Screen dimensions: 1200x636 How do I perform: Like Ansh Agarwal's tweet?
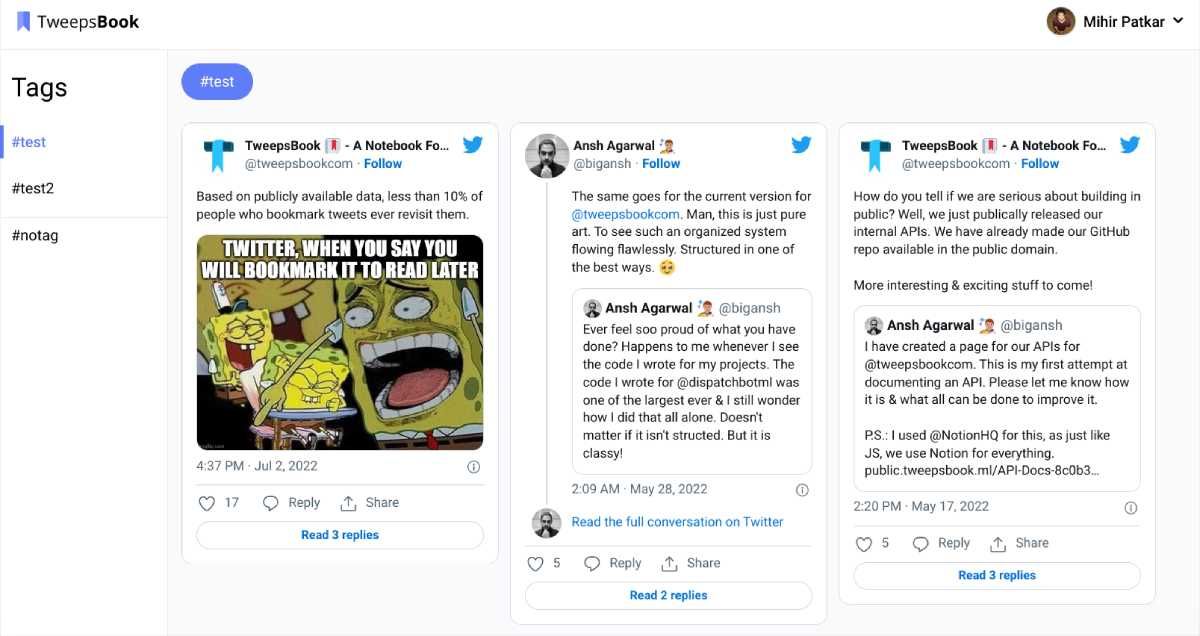click(535, 563)
